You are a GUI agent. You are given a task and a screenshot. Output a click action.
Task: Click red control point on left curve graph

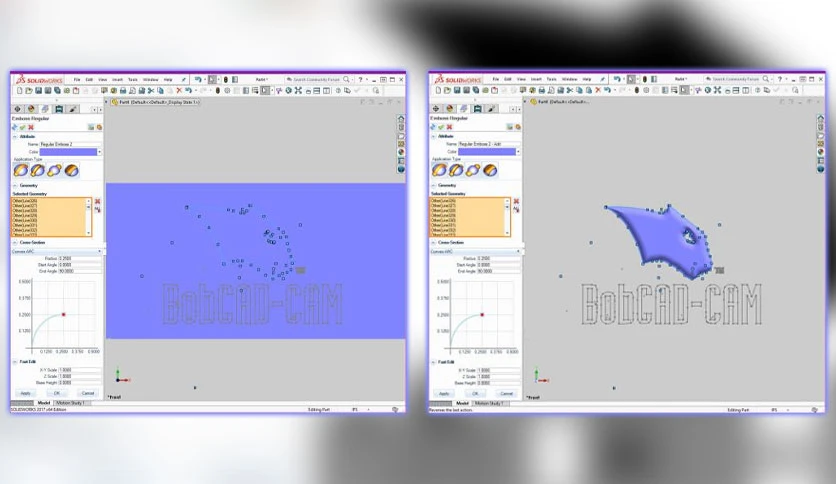[63, 314]
